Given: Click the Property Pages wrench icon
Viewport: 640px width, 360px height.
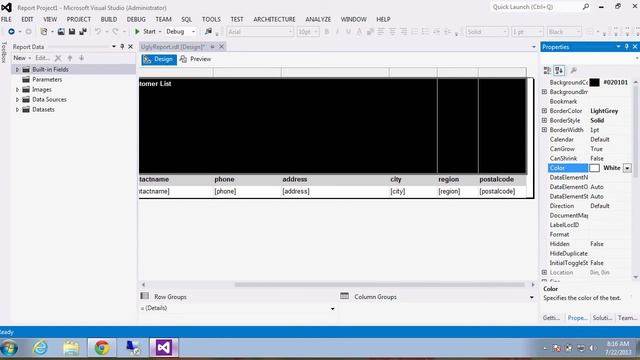Looking at the screenshot, I should point(573,70).
